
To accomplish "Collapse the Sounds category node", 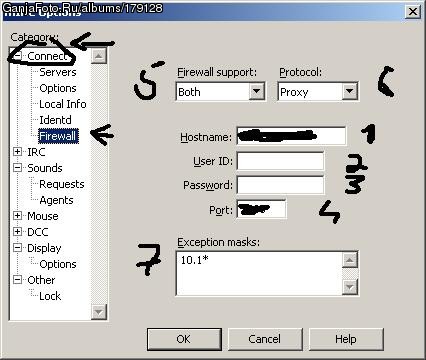I will tap(18, 168).
